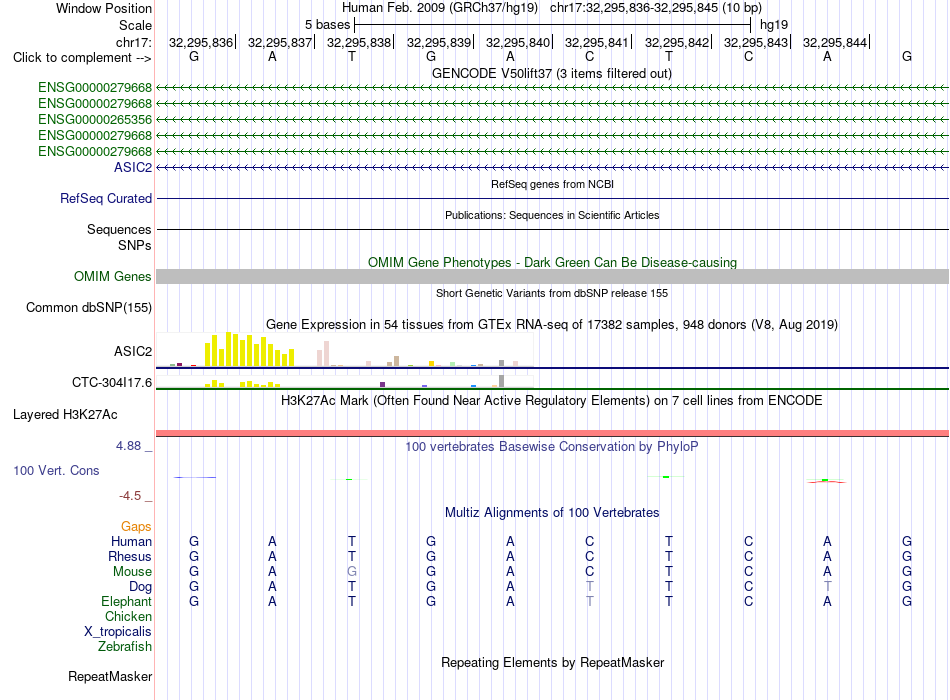Viewport: 950px width, 700px height.
Task: Click the gray OMIM Genes item bar
Action: point(552,276)
